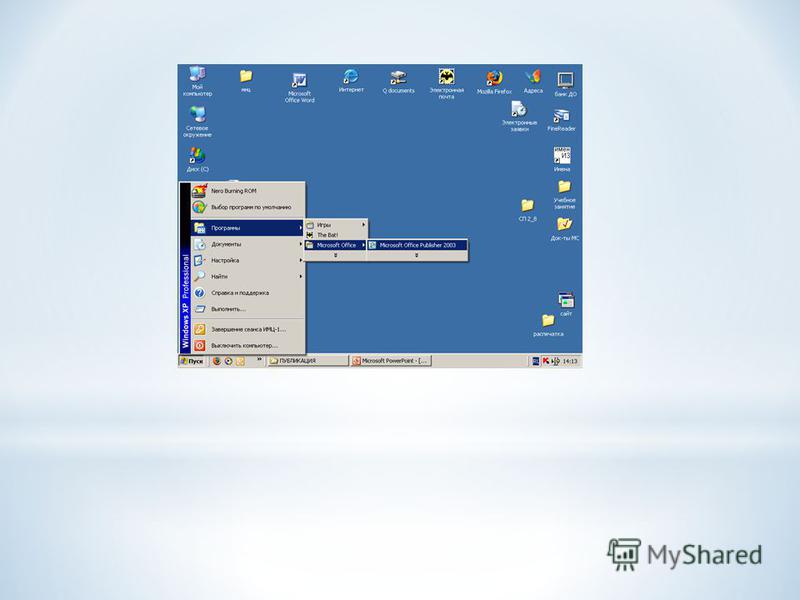Open the Q documents desktop shortcut

click(398, 82)
